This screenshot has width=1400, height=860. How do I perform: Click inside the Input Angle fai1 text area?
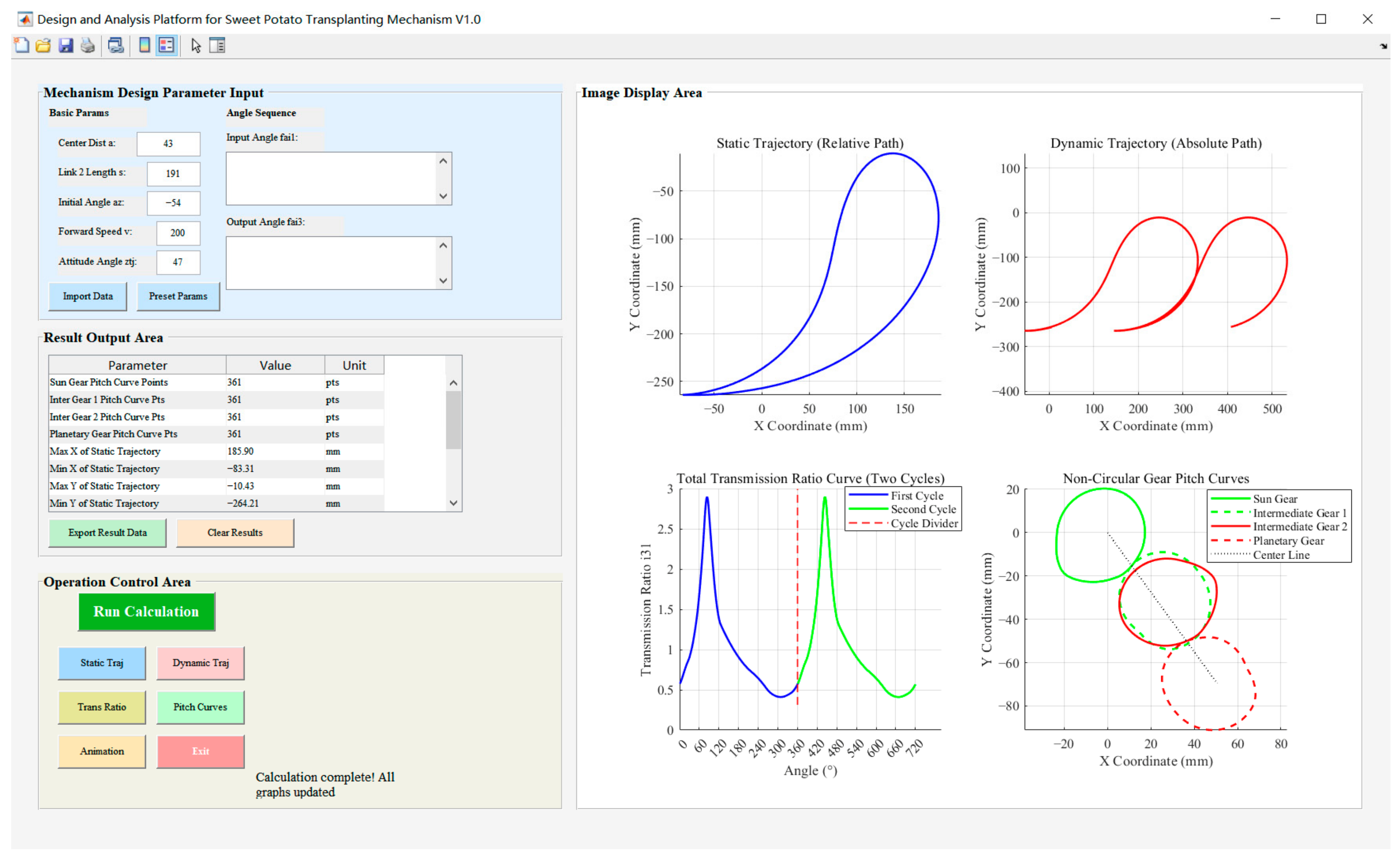[x=331, y=179]
